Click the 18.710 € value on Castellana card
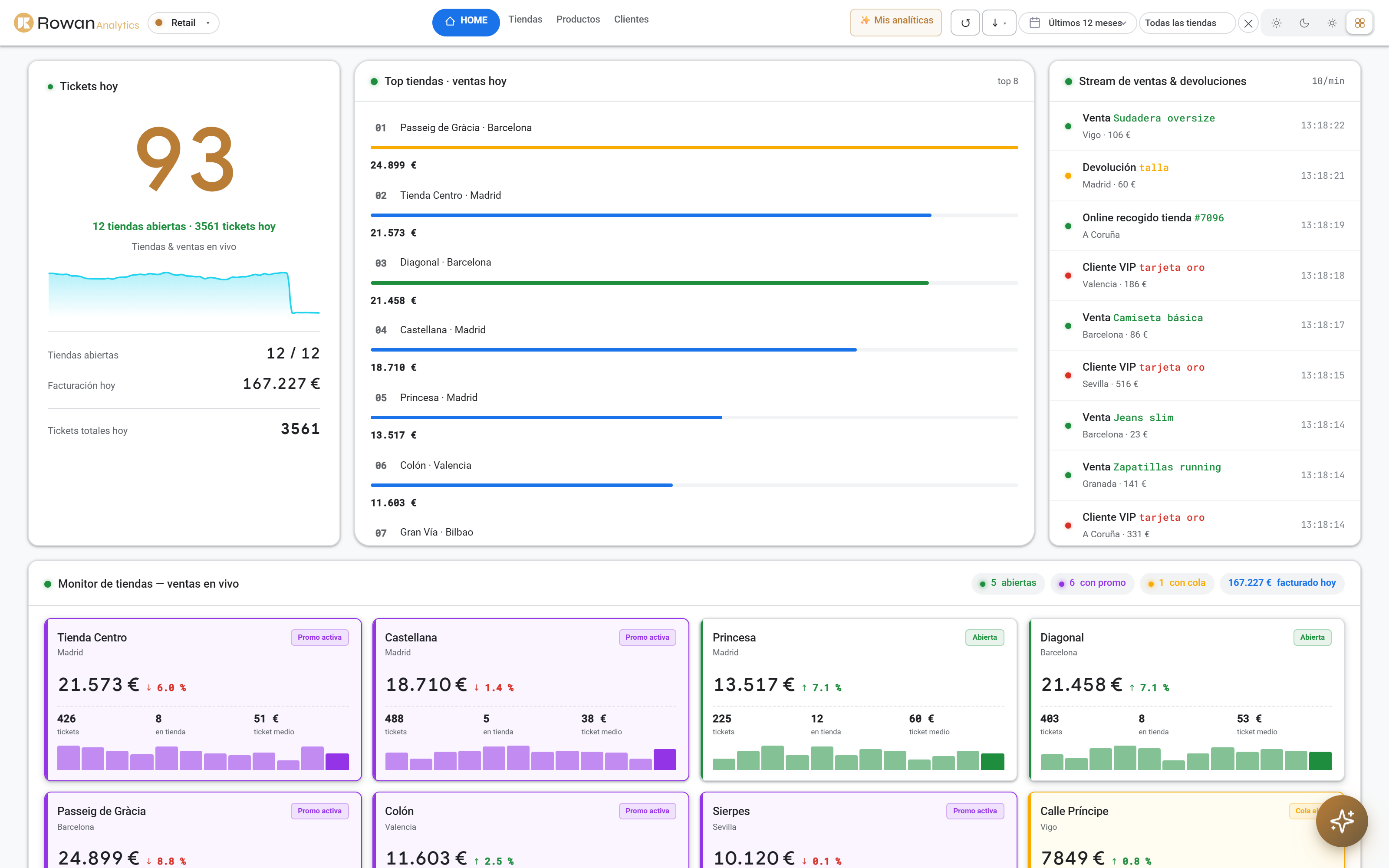 pos(426,684)
